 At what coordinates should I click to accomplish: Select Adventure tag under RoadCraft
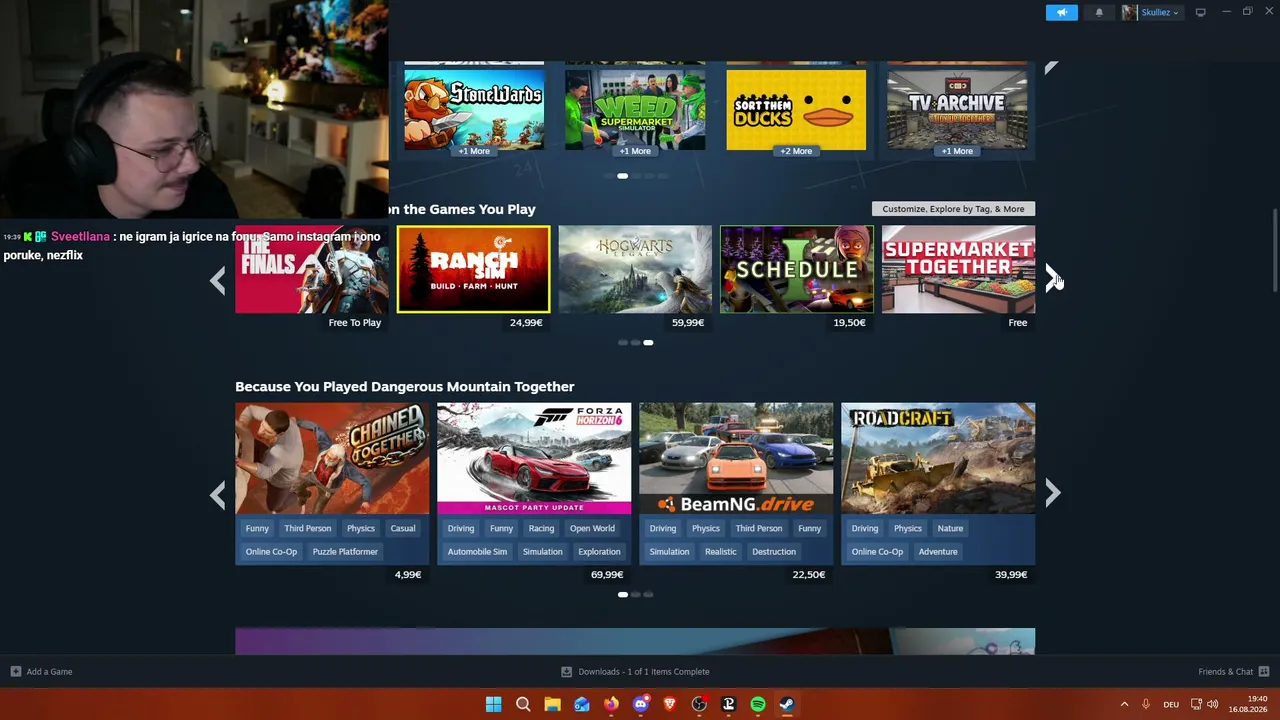(x=938, y=552)
